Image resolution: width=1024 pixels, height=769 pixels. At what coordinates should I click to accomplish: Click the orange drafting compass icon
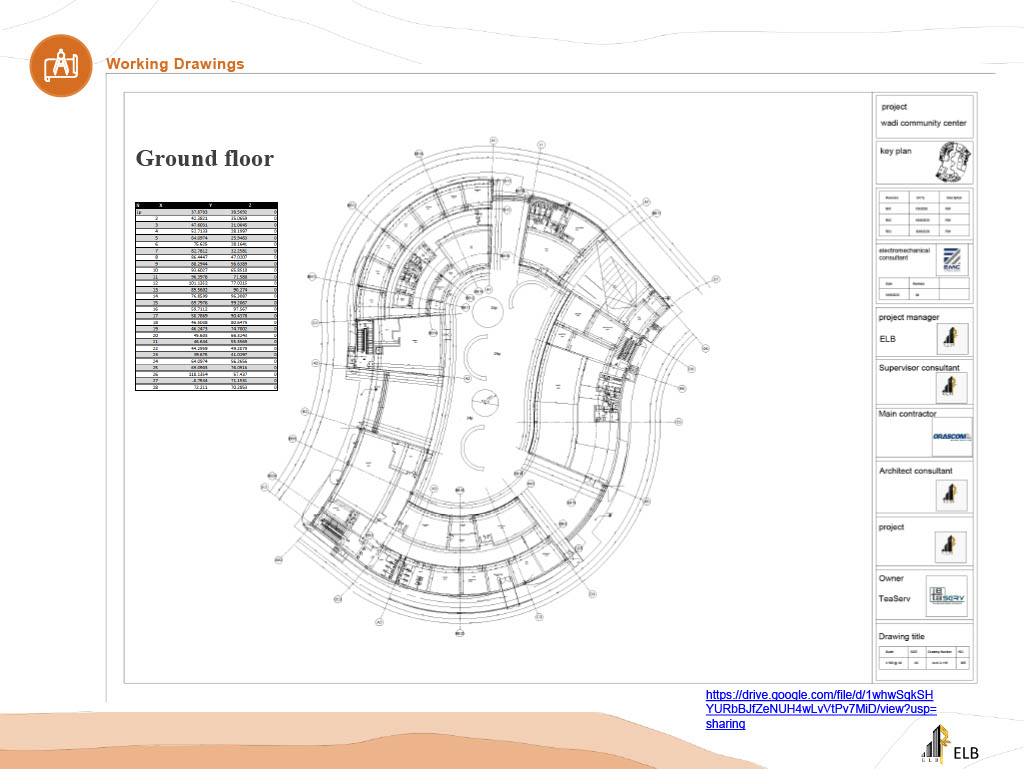61,65
